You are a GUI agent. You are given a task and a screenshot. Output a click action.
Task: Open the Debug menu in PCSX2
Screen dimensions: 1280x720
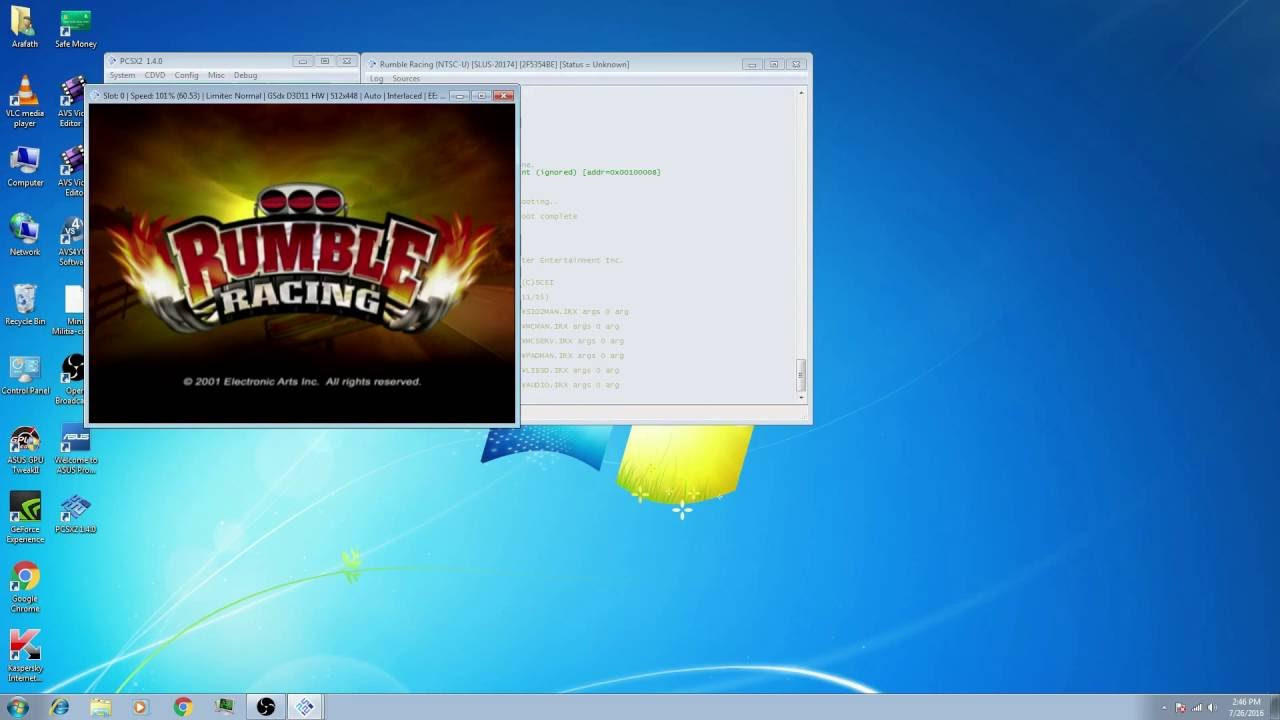(245, 75)
